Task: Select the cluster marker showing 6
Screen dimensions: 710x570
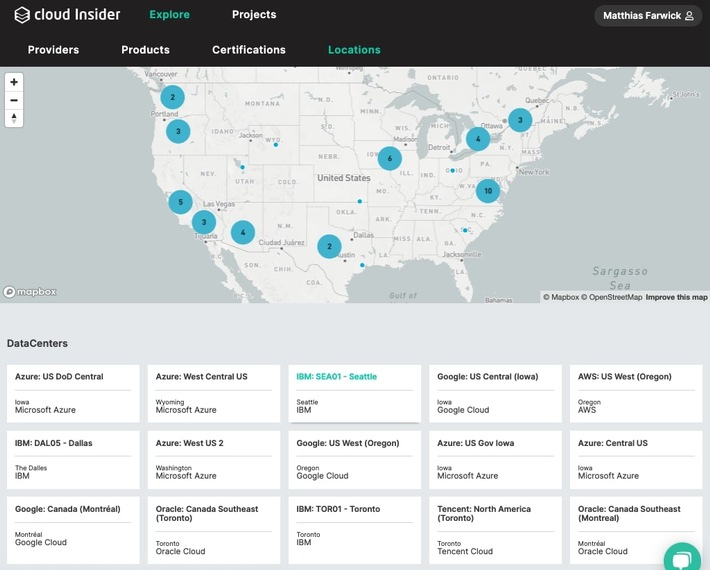Action: click(x=389, y=158)
